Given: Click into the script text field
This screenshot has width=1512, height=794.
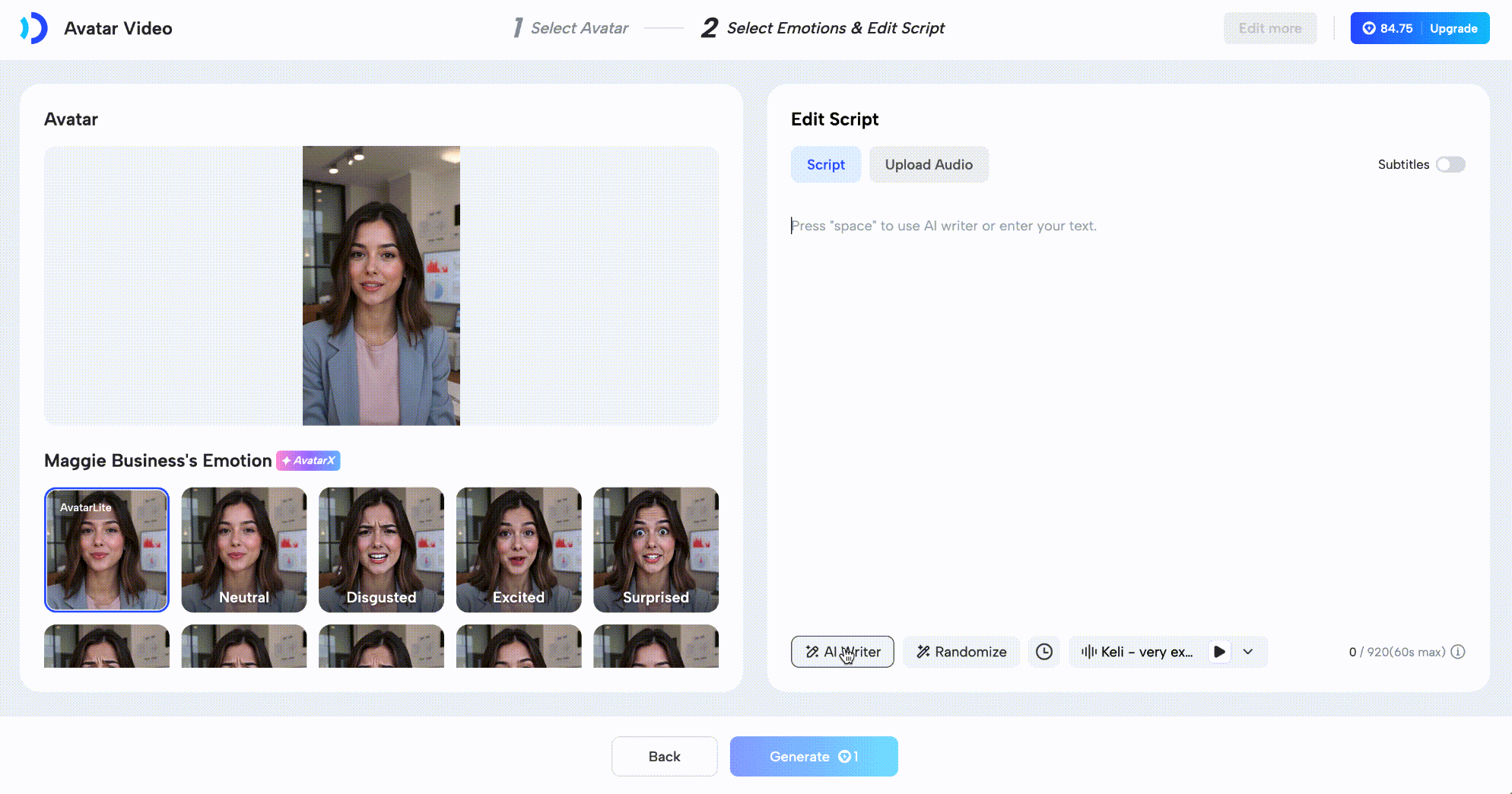Looking at the screenshot, I should point(1126,380).
